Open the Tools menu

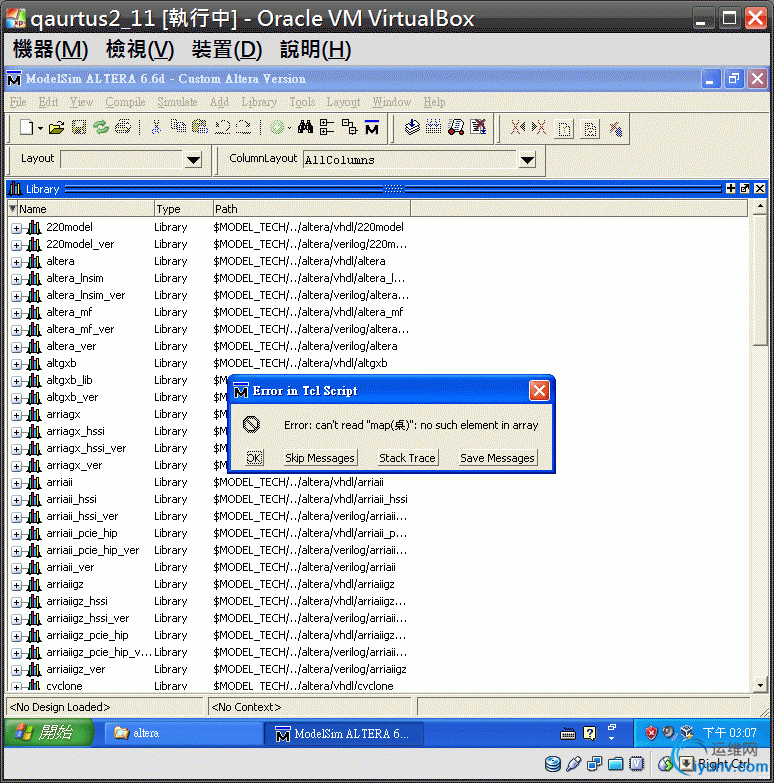click(302, 102)
